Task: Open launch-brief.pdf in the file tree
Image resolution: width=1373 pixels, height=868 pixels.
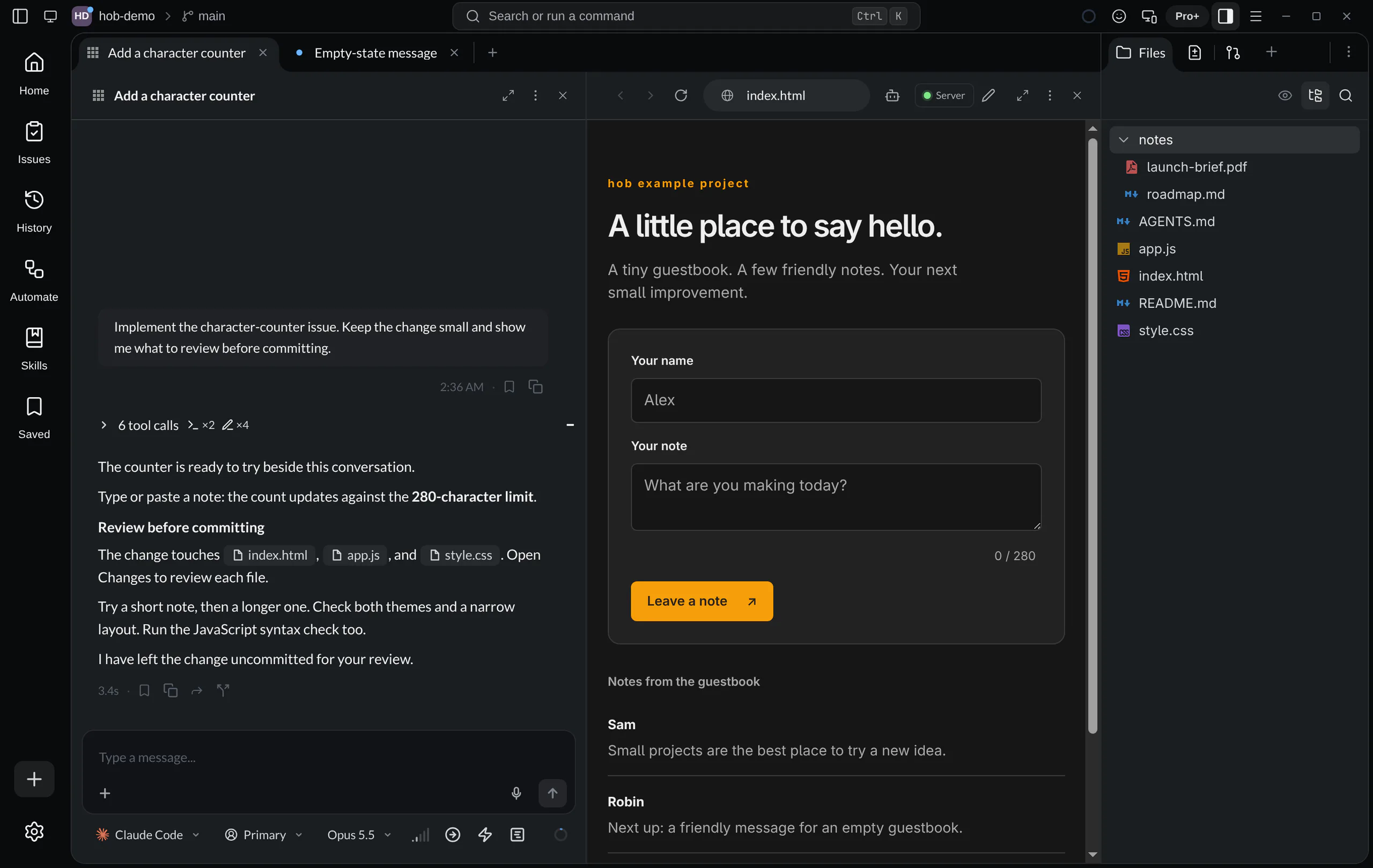Action: click(x=1195, y=166)
